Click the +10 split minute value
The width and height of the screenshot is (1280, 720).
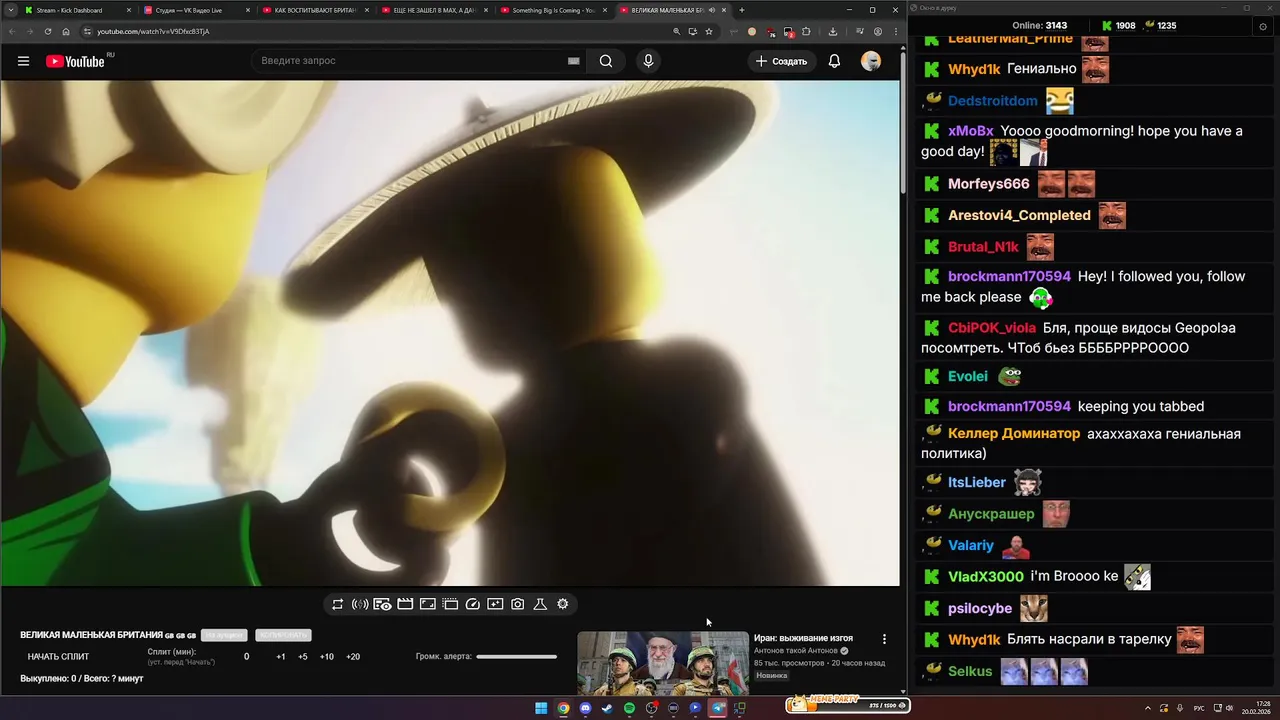[327, 657]
